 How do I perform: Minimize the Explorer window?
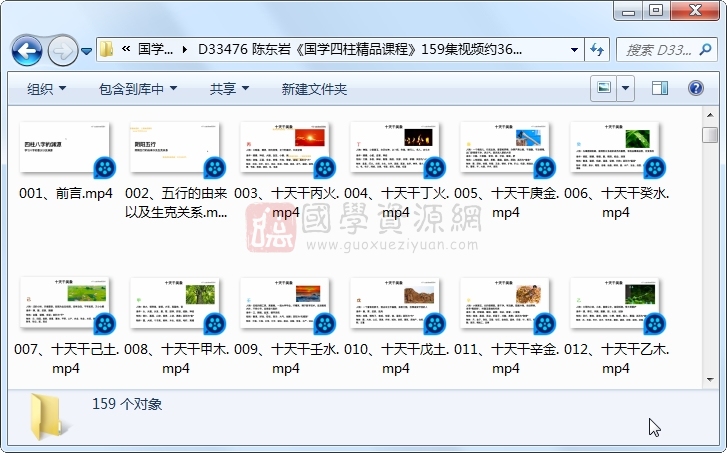click(x=628, y=11)
